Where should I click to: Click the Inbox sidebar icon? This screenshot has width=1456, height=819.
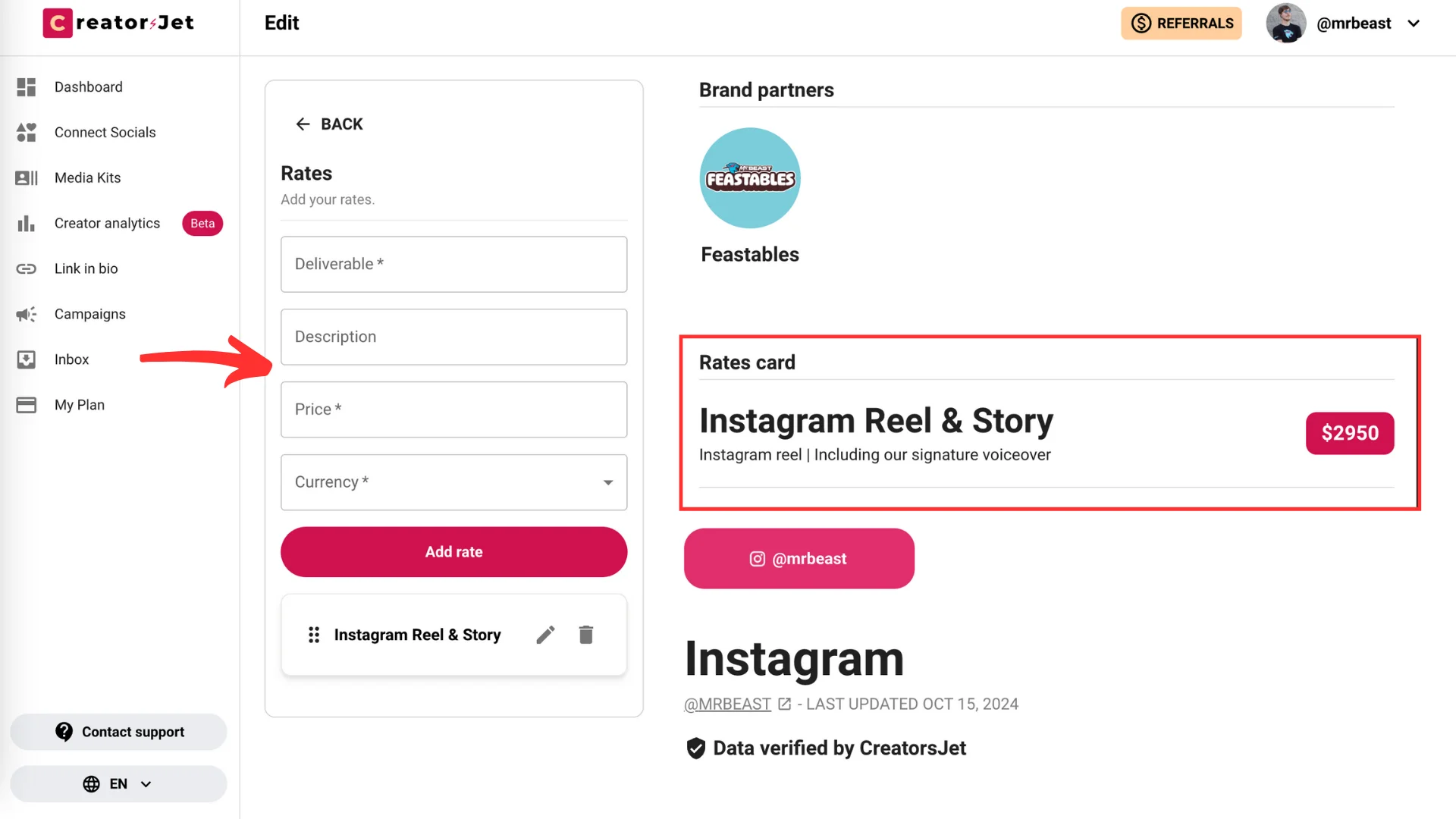(26, 359)
